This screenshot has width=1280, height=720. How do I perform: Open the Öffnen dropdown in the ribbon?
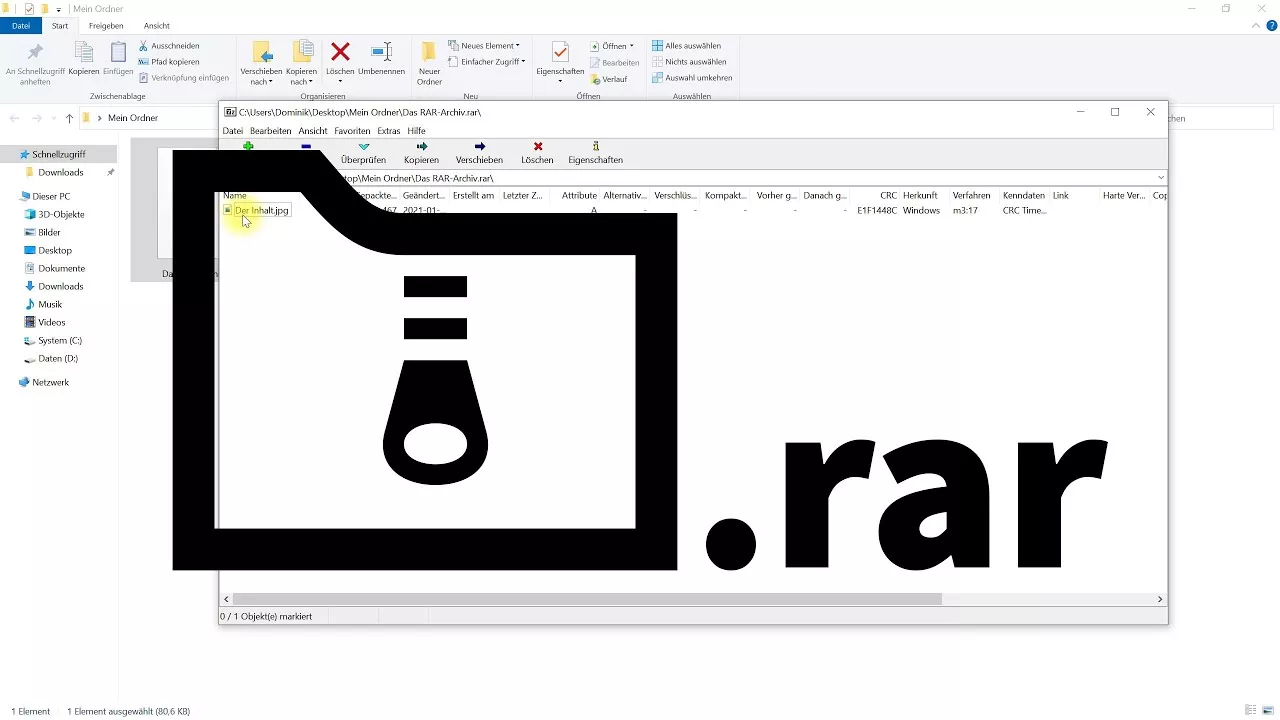click(612, 46)
